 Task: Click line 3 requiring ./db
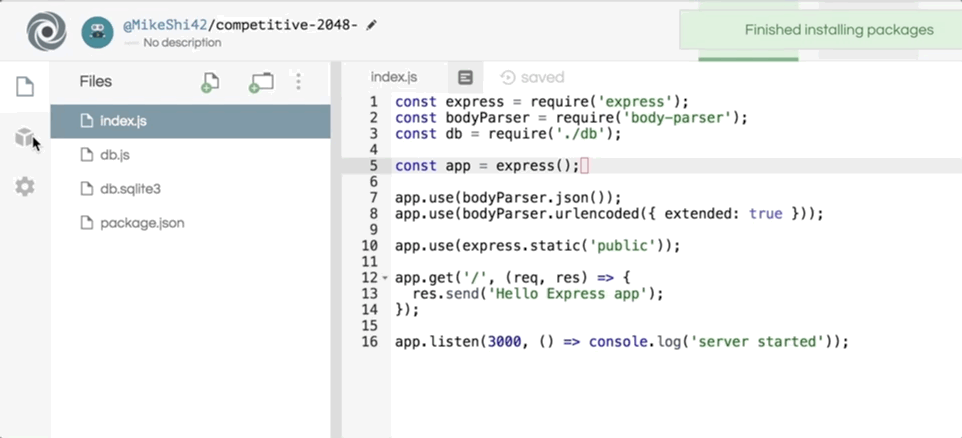509,134
